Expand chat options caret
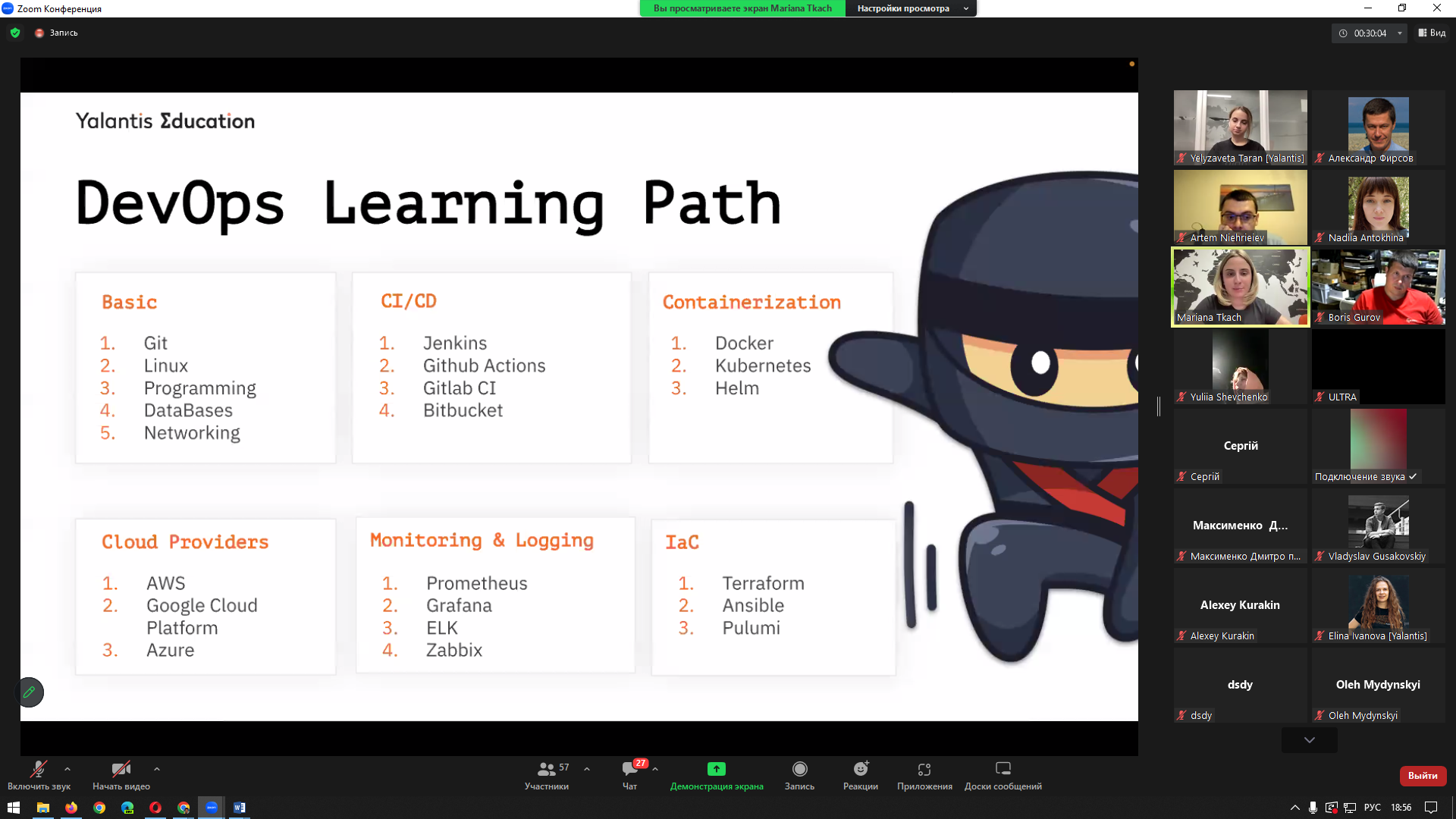The image size is (1456, 819). click(655, 769)
